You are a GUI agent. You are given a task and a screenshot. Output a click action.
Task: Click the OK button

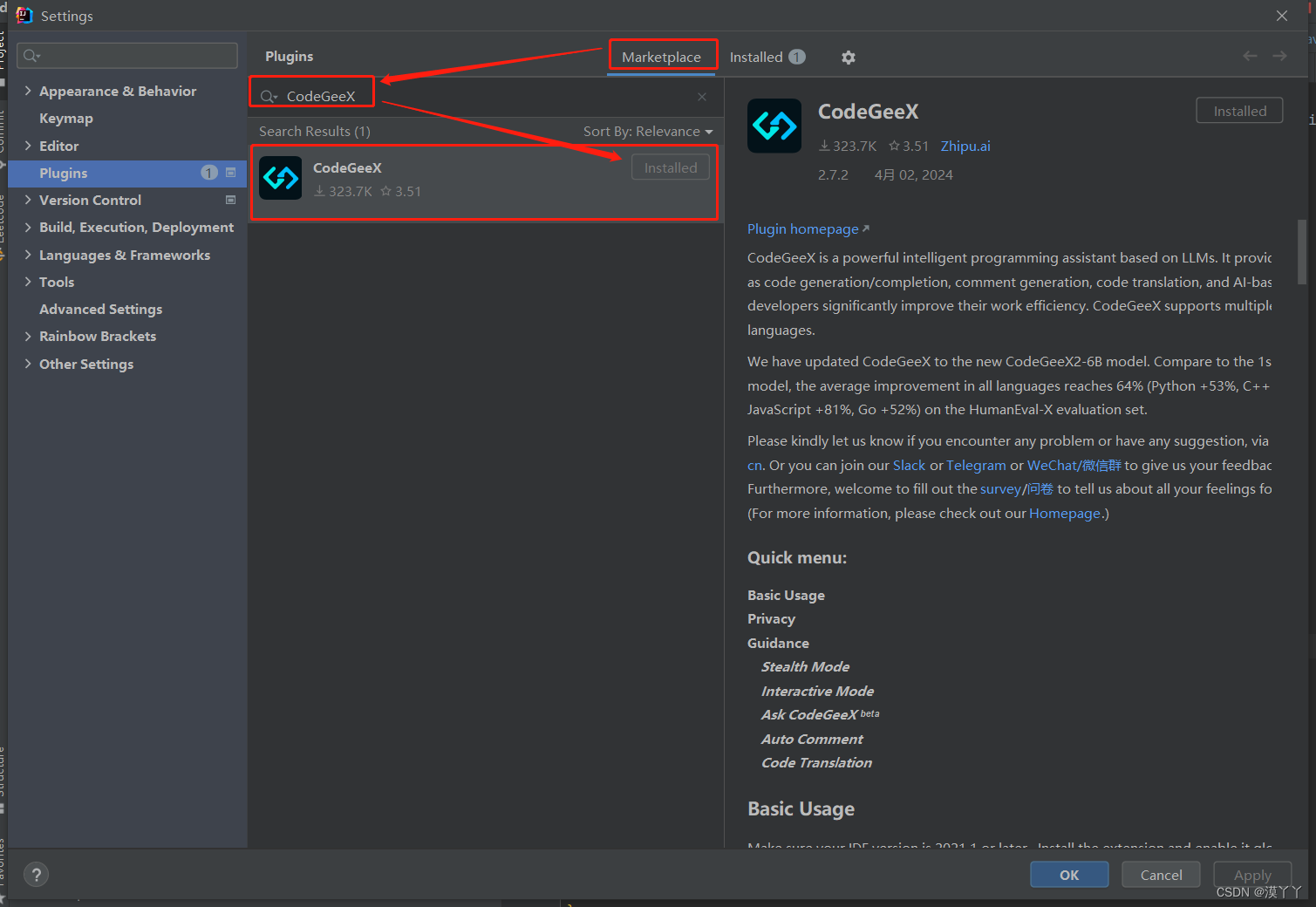1069,875
